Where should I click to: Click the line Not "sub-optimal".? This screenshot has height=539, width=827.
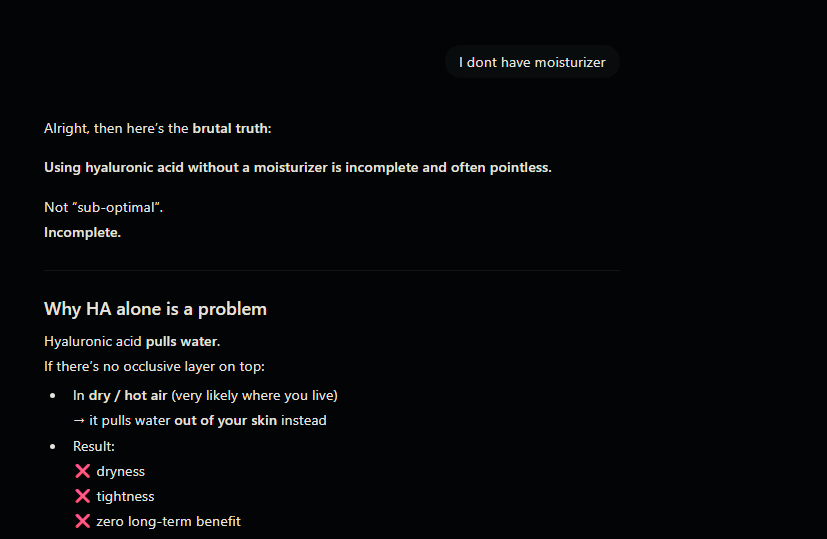(103, 207)
